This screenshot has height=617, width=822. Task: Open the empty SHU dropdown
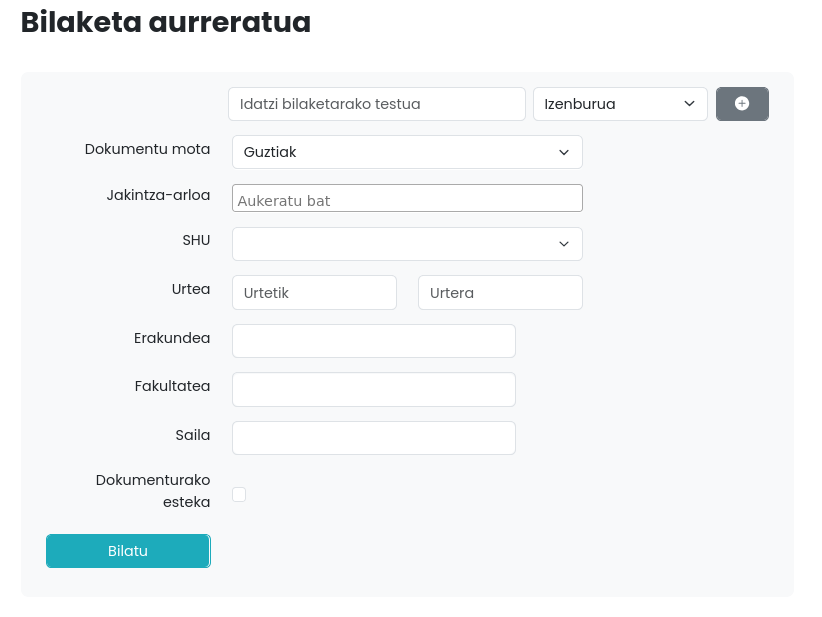407,244
